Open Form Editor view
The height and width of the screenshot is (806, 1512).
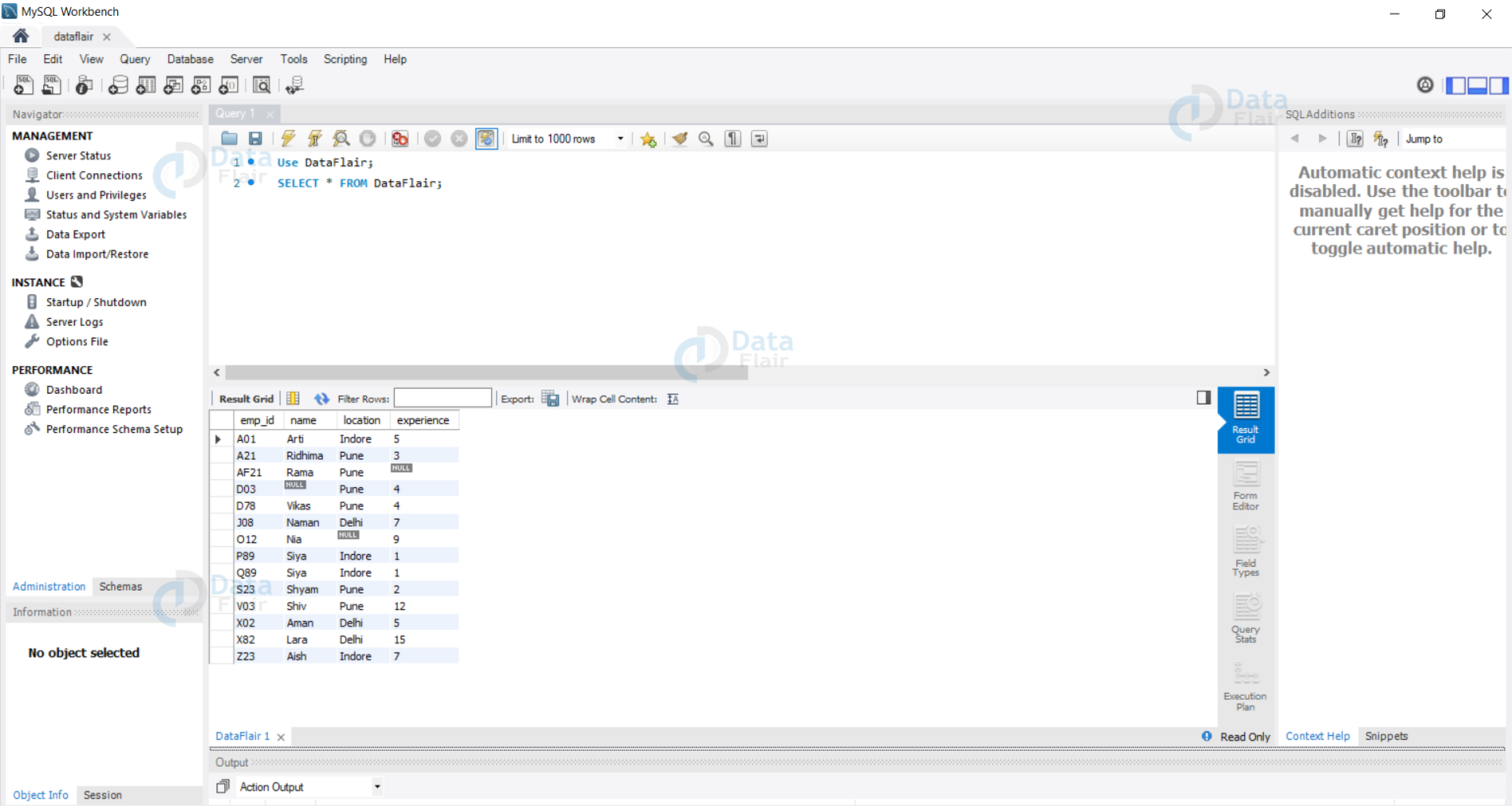[1245, 486]
